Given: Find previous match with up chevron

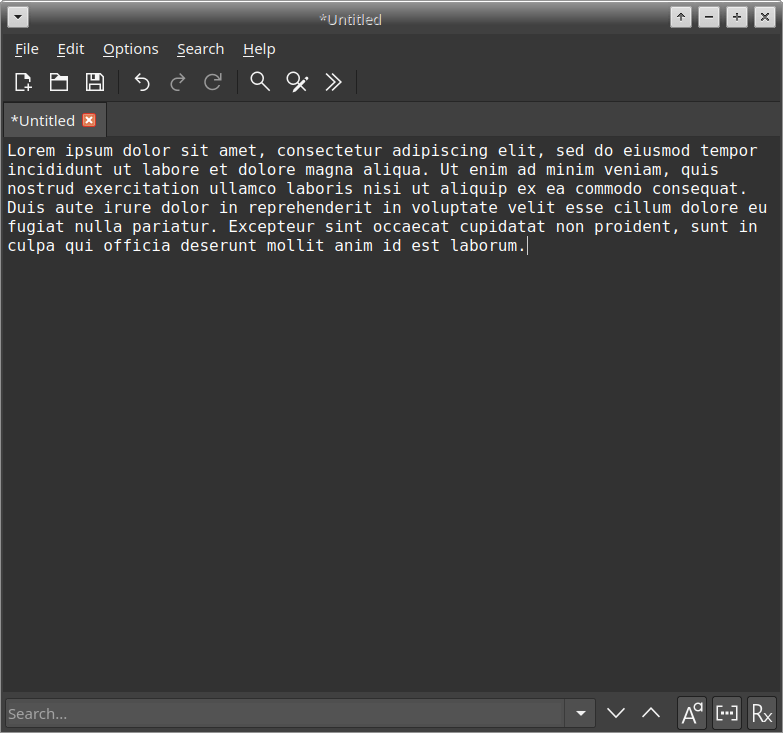Looking at the screenshot, I should 651,714.
